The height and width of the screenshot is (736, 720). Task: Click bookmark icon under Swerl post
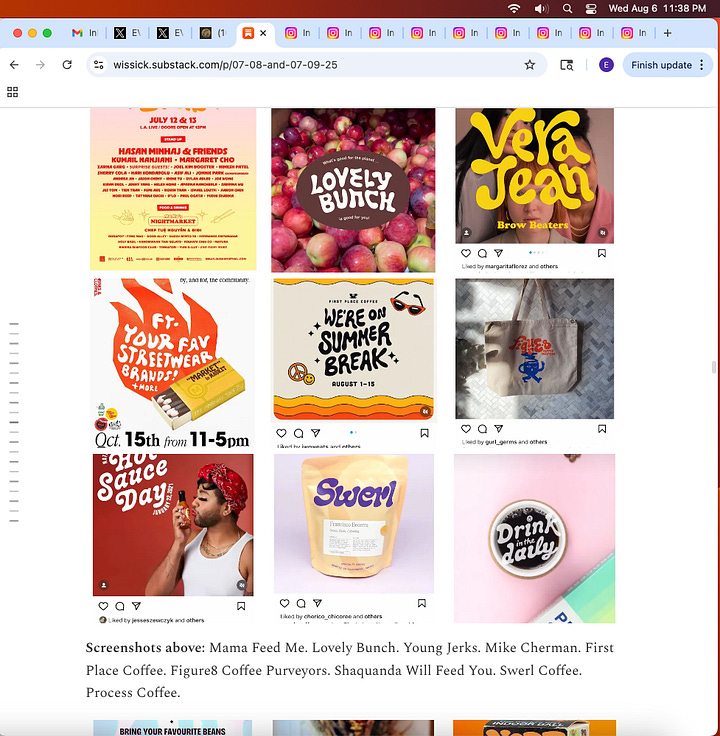[x=421, y=603]
